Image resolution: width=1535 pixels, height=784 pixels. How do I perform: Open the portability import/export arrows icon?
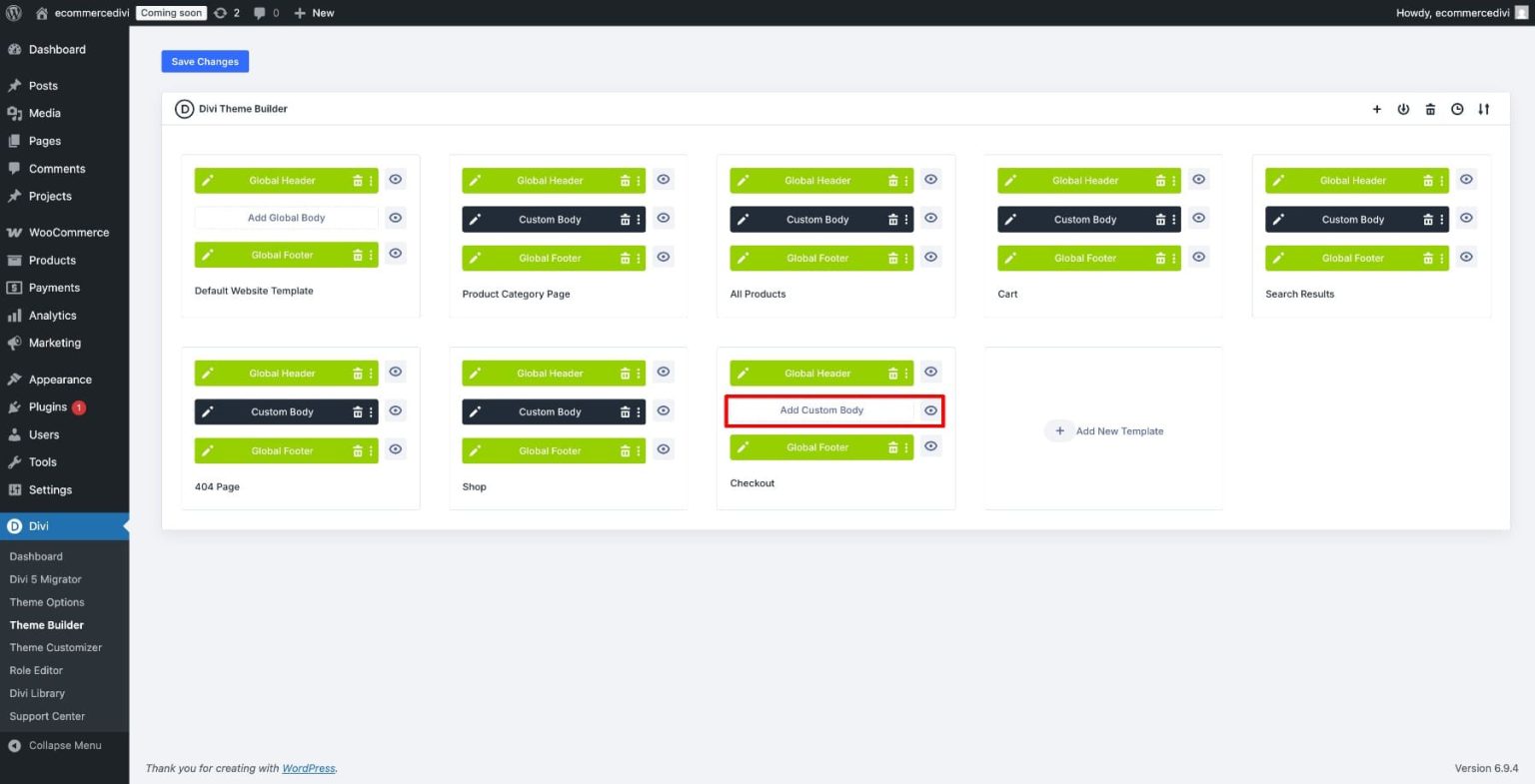pos(1484,109)
